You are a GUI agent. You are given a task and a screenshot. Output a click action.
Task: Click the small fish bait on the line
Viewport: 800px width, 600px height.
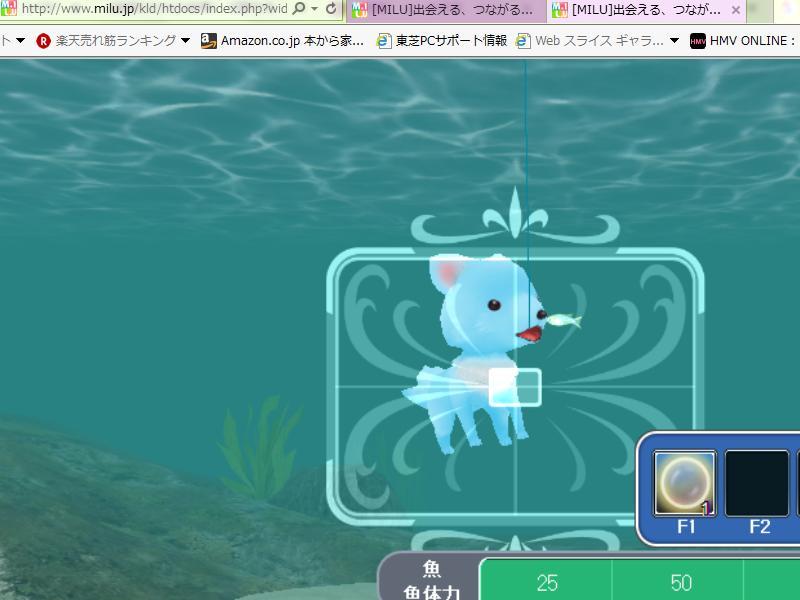tap(564, 320)
